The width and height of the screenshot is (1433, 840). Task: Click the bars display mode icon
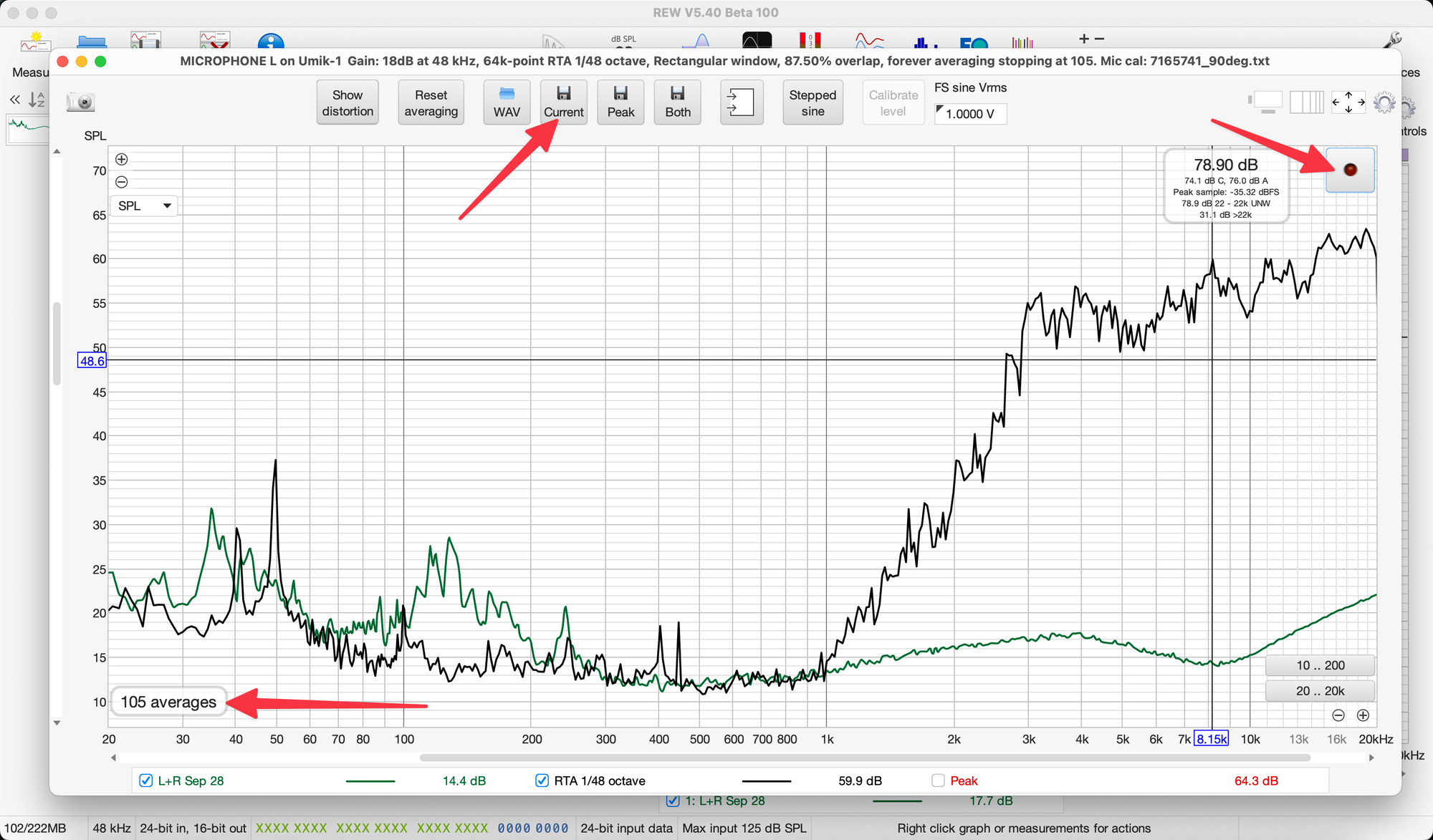pos(1306,102)
